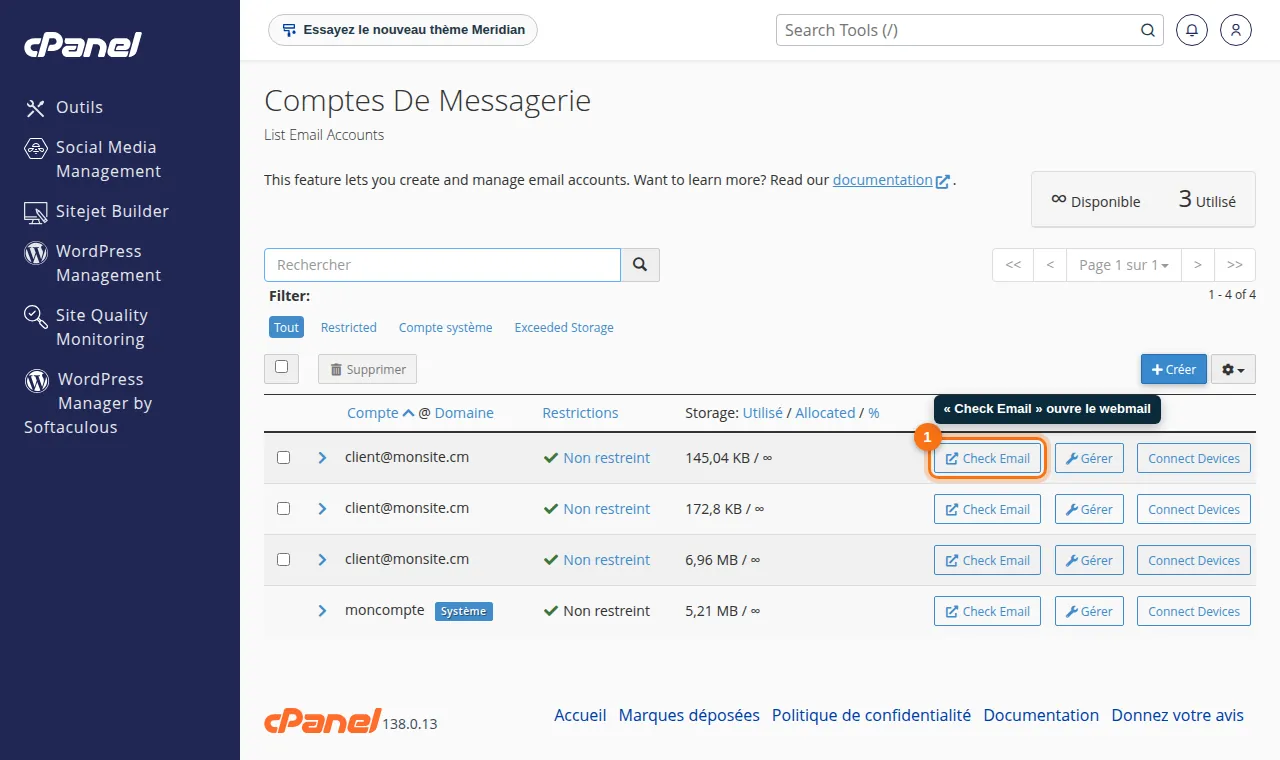Sort accounts by Restrictions column
This screenshot has width=1280, height=760.
coord(580,413)
